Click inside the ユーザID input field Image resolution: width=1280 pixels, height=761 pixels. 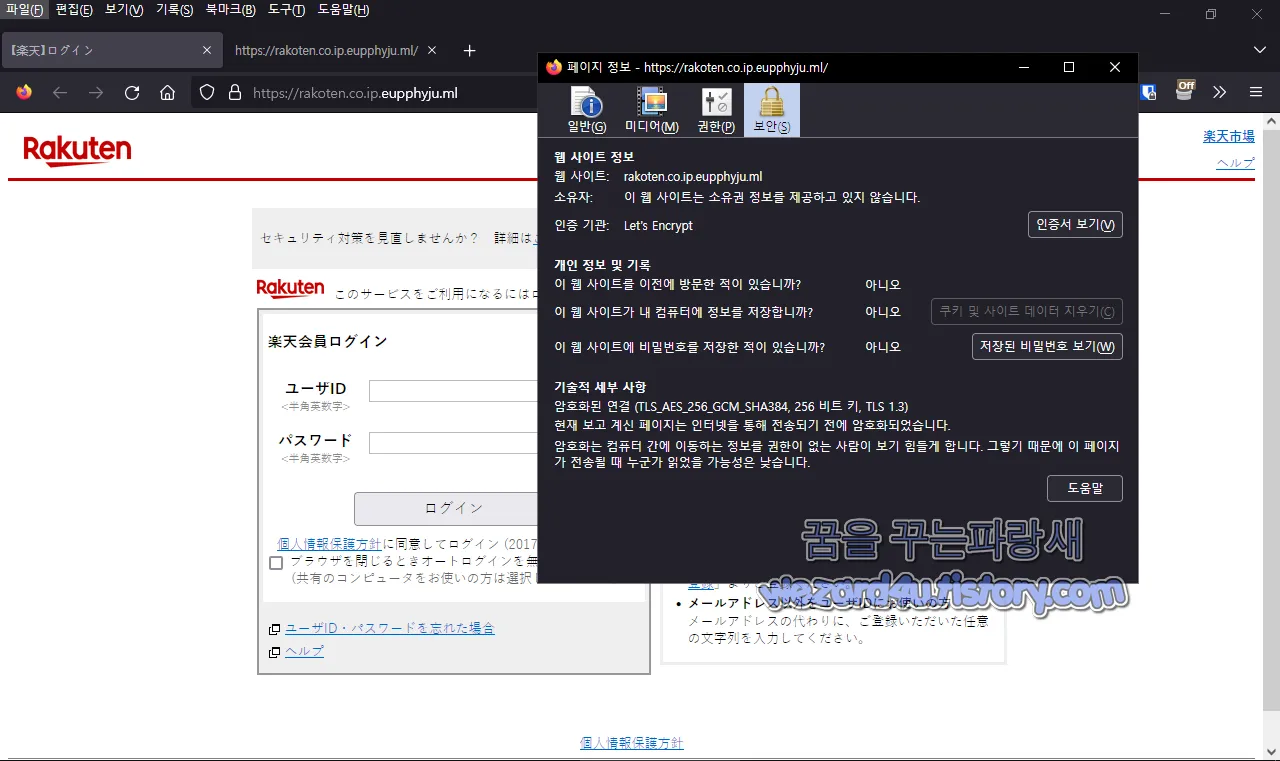[x=455, y=390]
